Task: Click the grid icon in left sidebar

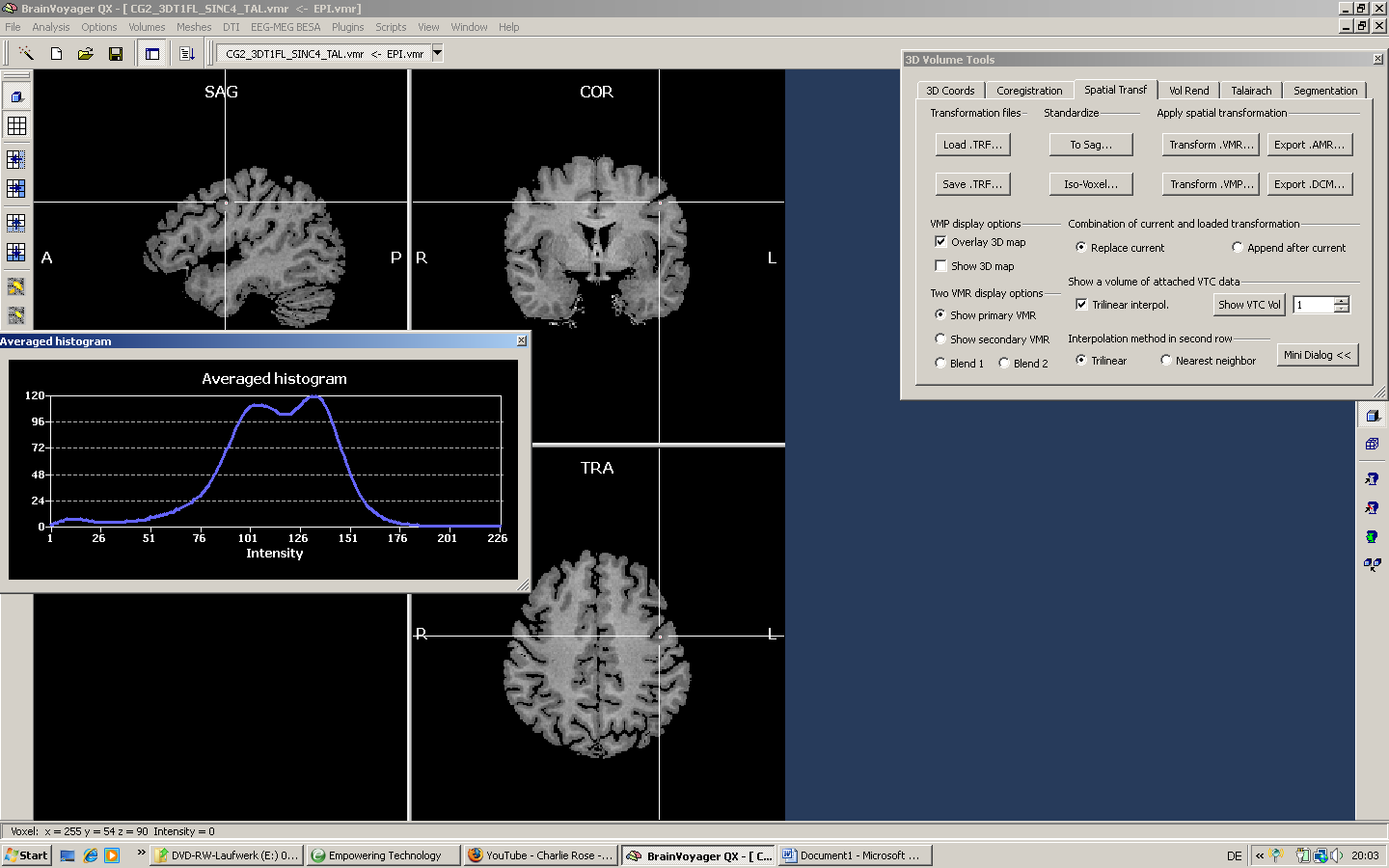Action: 16,125
